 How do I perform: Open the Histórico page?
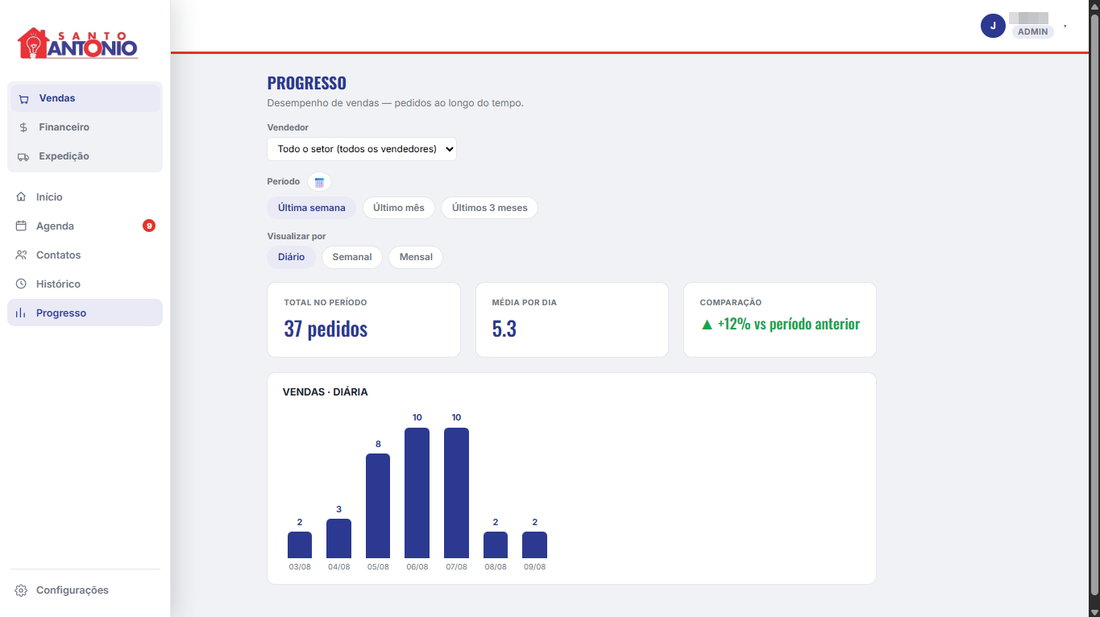pyautogui.click(x=85, y=284)
